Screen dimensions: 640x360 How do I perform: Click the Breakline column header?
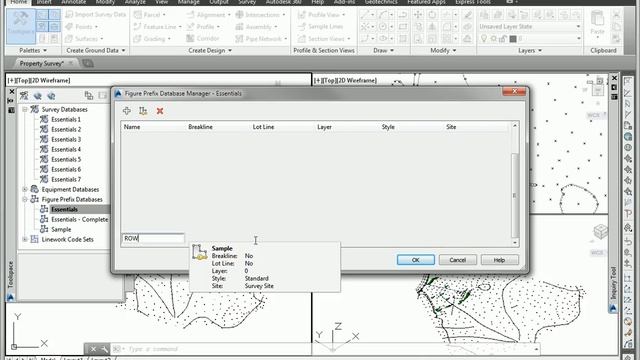point(200,127)
